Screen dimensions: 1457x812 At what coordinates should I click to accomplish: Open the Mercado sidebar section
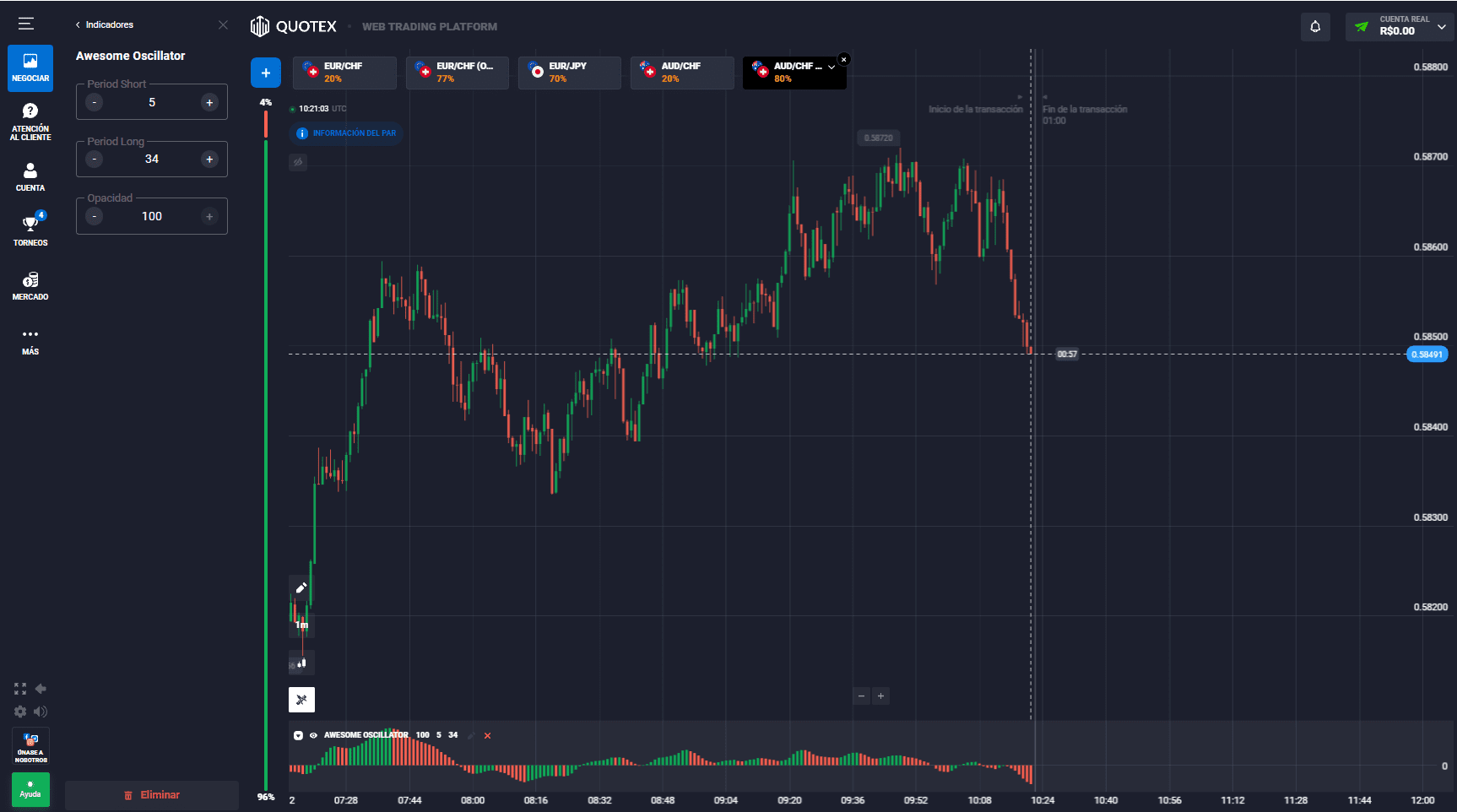tap(30, 285)
